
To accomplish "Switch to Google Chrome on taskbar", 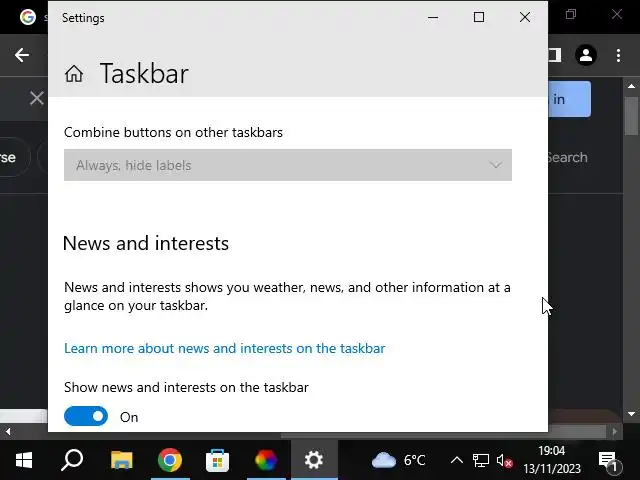I will 170,460.
